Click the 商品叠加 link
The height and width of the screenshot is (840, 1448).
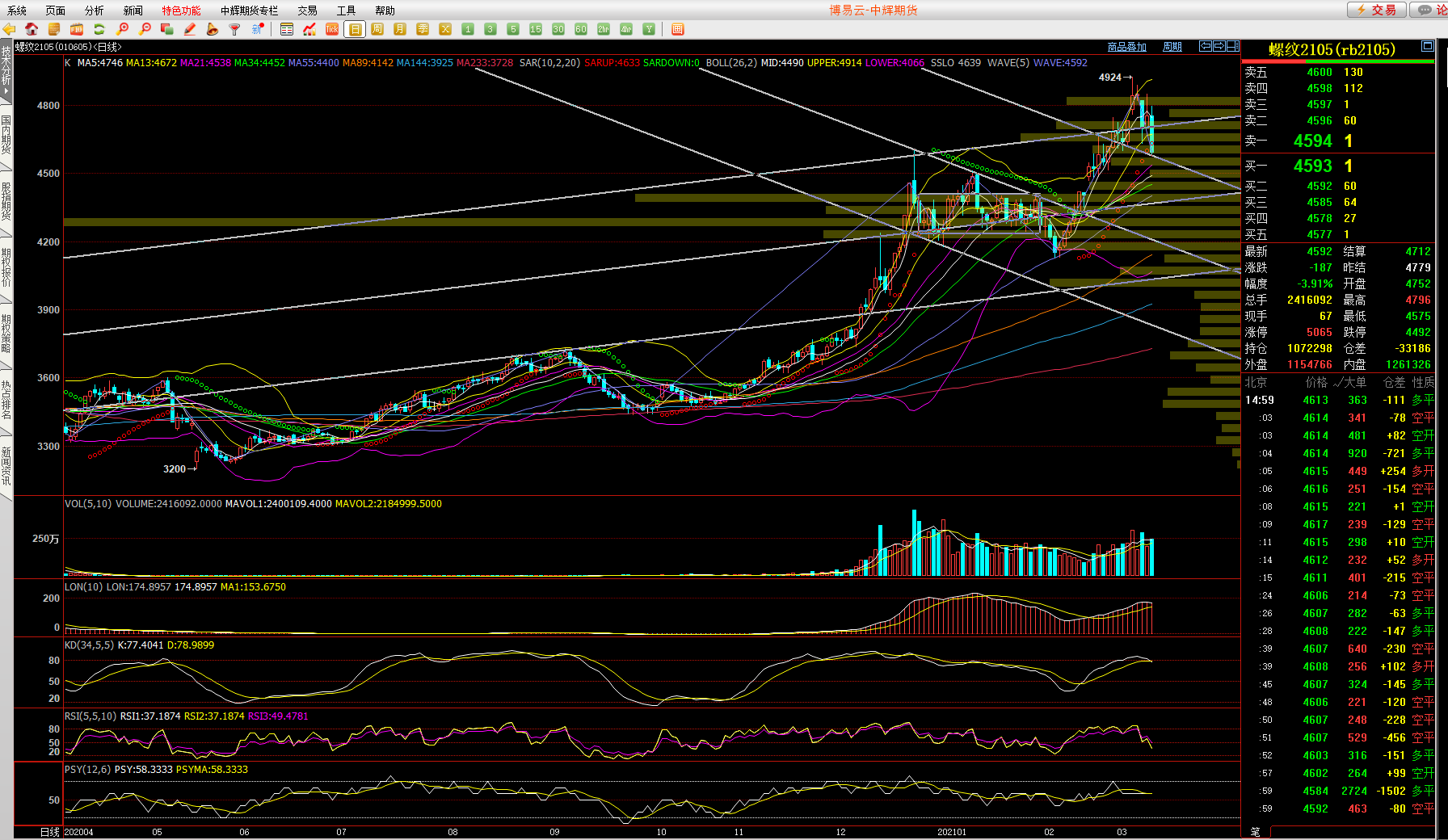click(x=1126, y=47)
